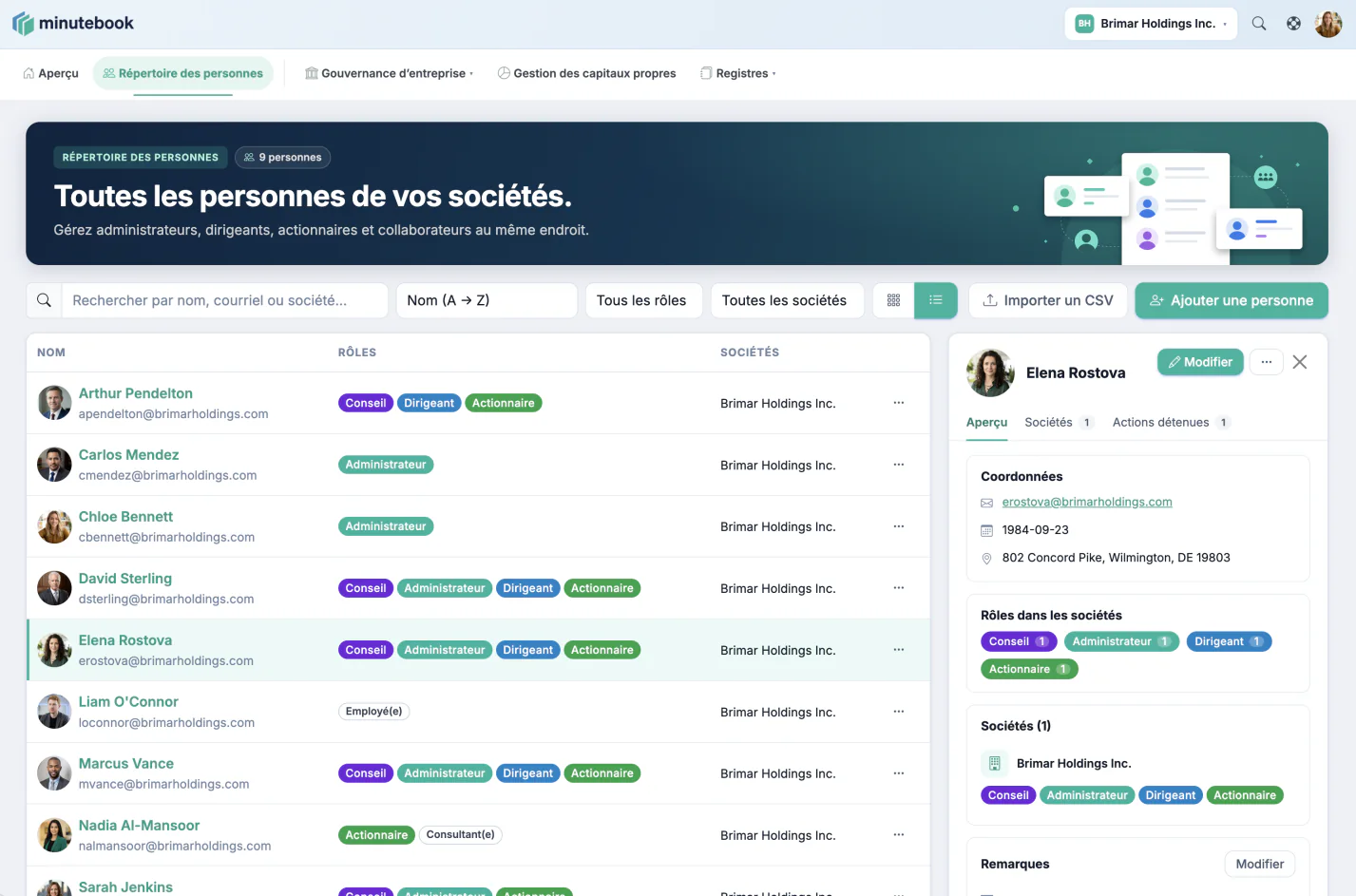The height and width of the screenshot is (896, 1356).
Task: Open more actions menu in detail panel
Action: [1267, 362]
